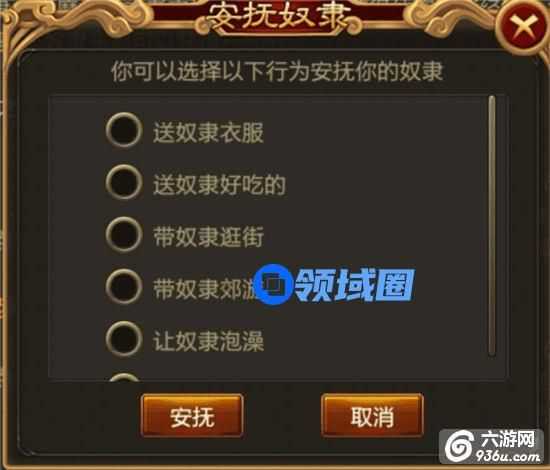Select the 带奴隶郊游 radio option circle

click(124, 287)
